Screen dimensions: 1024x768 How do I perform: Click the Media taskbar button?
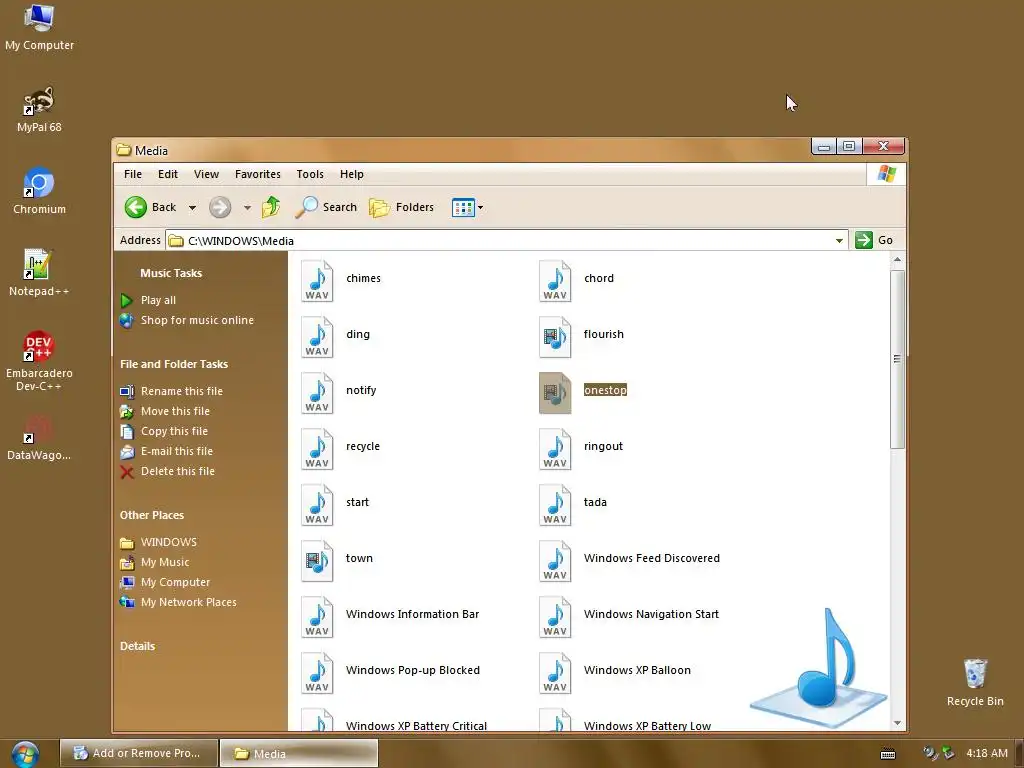[298, 753]
